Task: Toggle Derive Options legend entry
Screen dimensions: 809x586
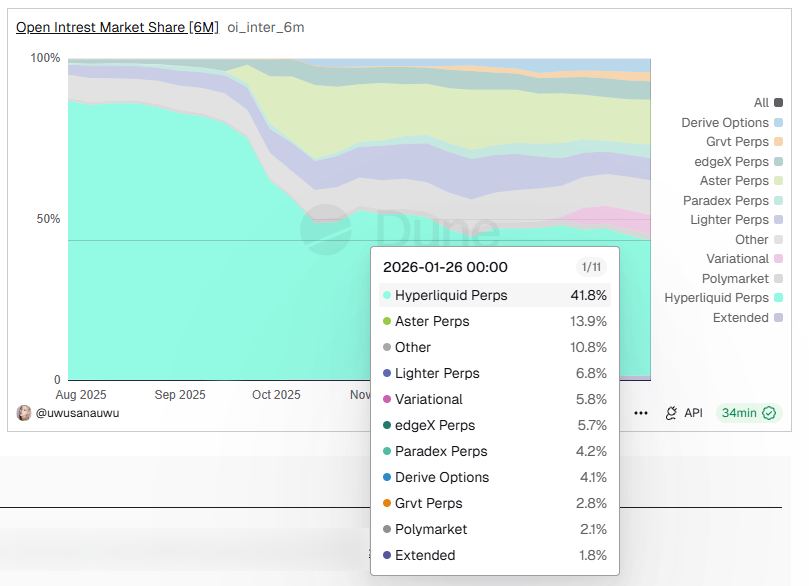Action: coord(732,123)
